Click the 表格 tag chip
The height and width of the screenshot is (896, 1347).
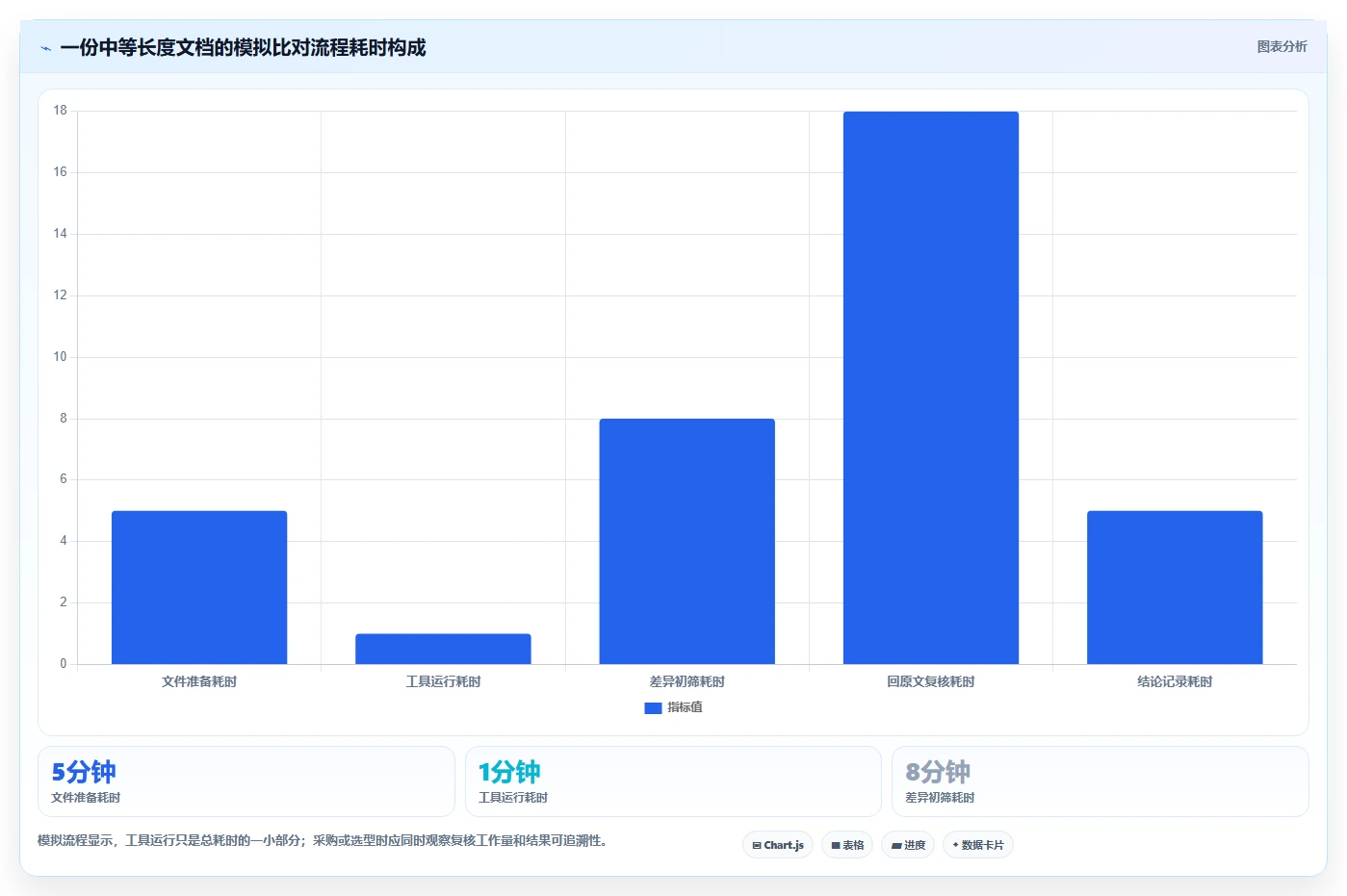click(847, 845)
